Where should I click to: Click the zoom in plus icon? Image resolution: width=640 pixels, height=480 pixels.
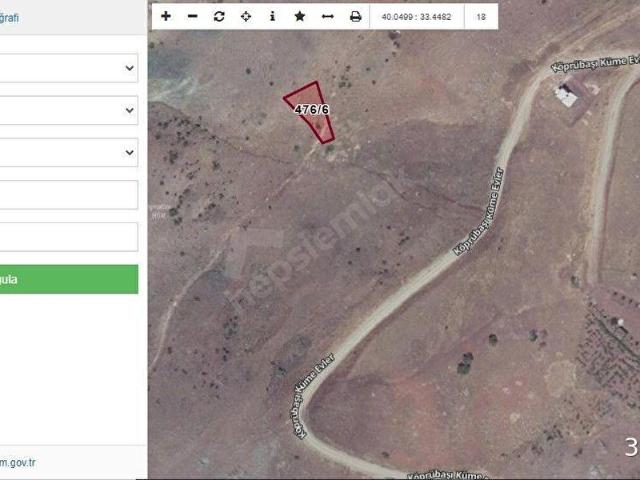click(166, 17)
